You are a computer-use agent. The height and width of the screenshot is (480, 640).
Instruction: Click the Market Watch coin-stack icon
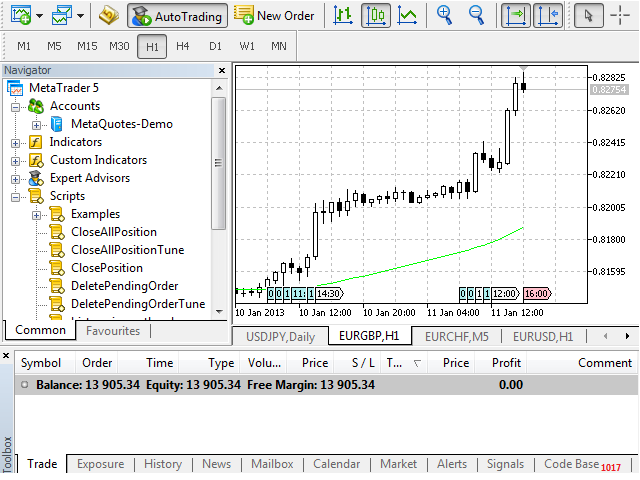pyautogui.click(x=109, y=15)
